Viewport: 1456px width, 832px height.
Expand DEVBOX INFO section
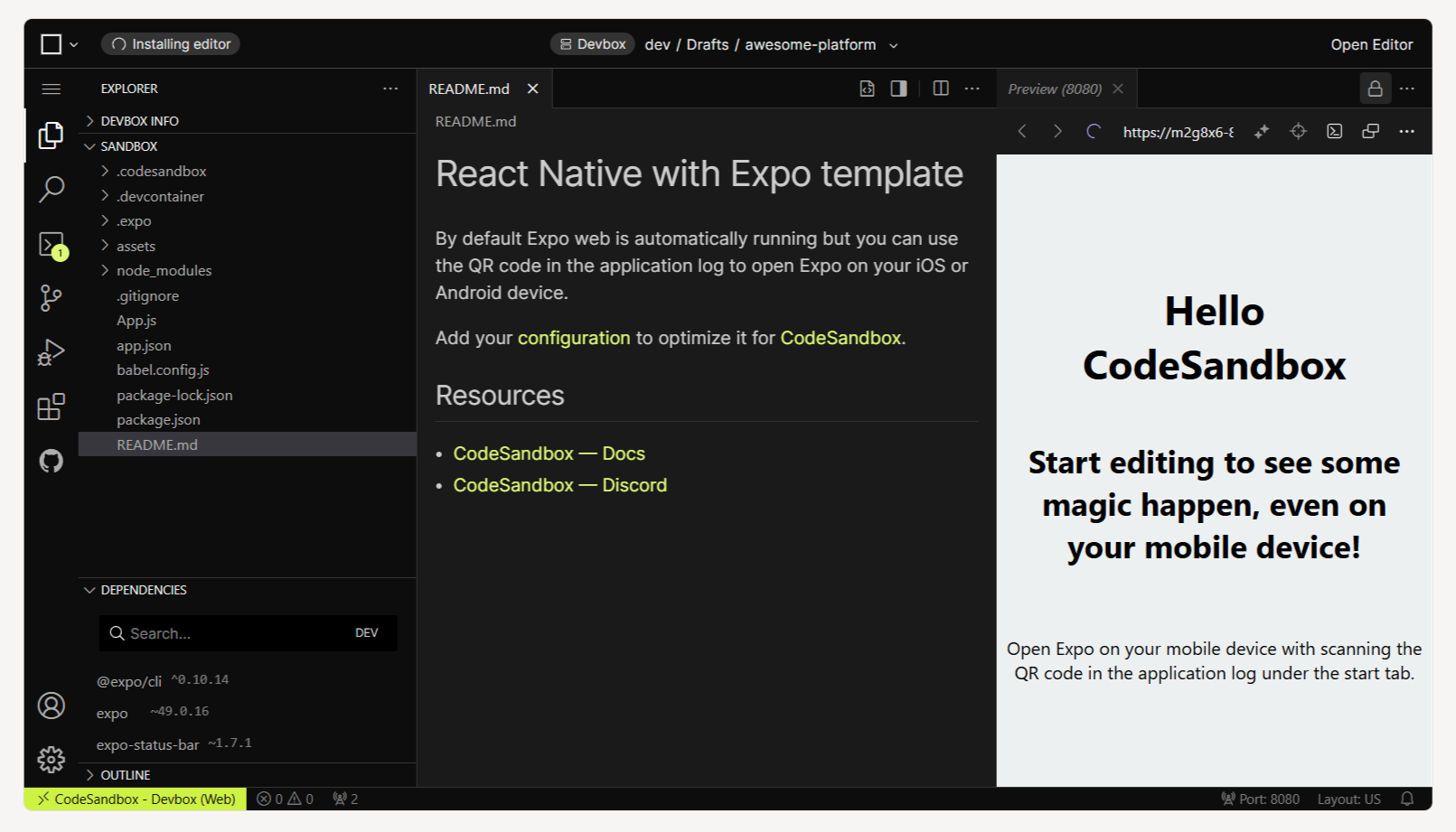tap(248, 121)
